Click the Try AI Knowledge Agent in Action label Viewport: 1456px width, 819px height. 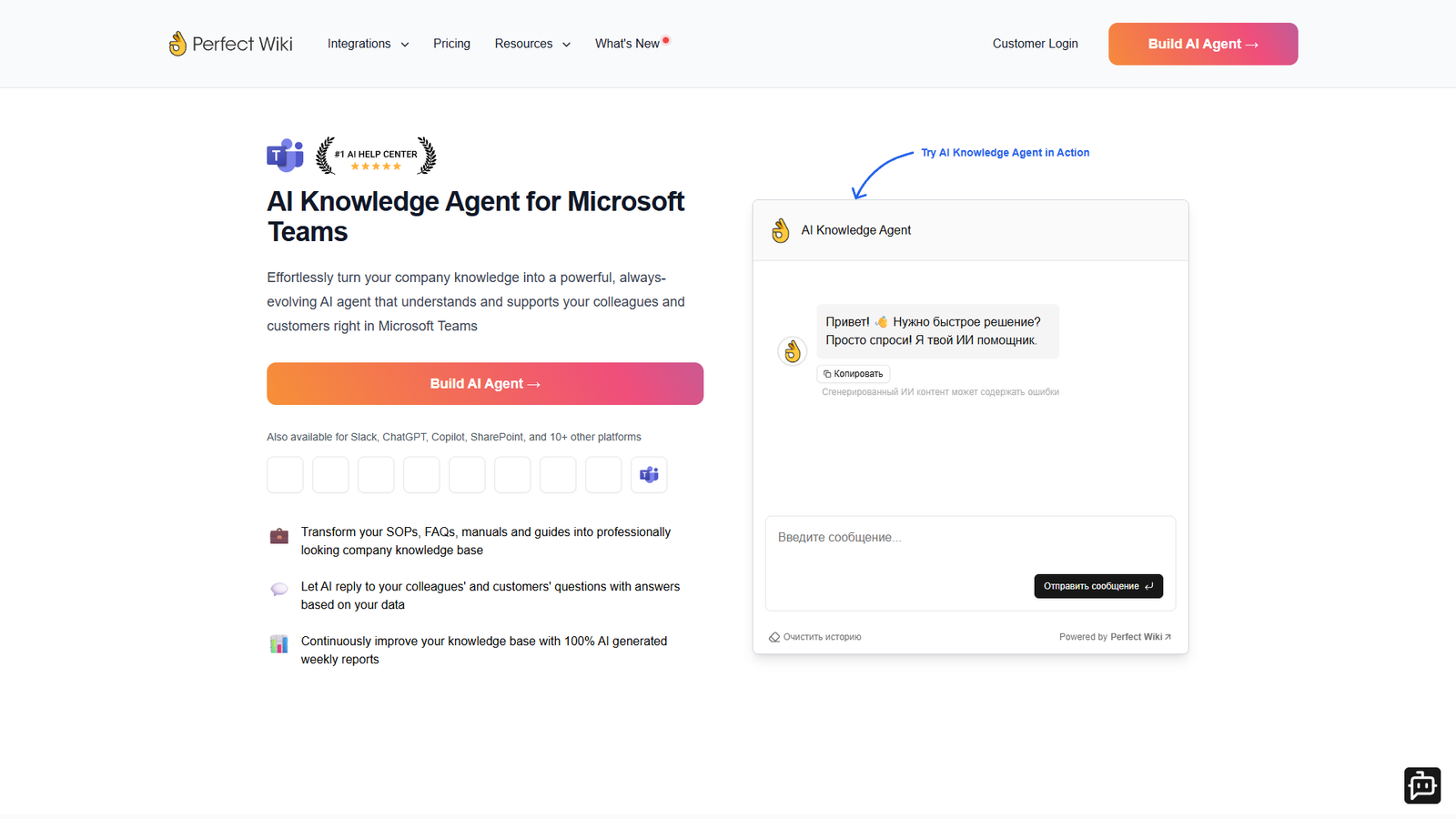coord(1005,153)
